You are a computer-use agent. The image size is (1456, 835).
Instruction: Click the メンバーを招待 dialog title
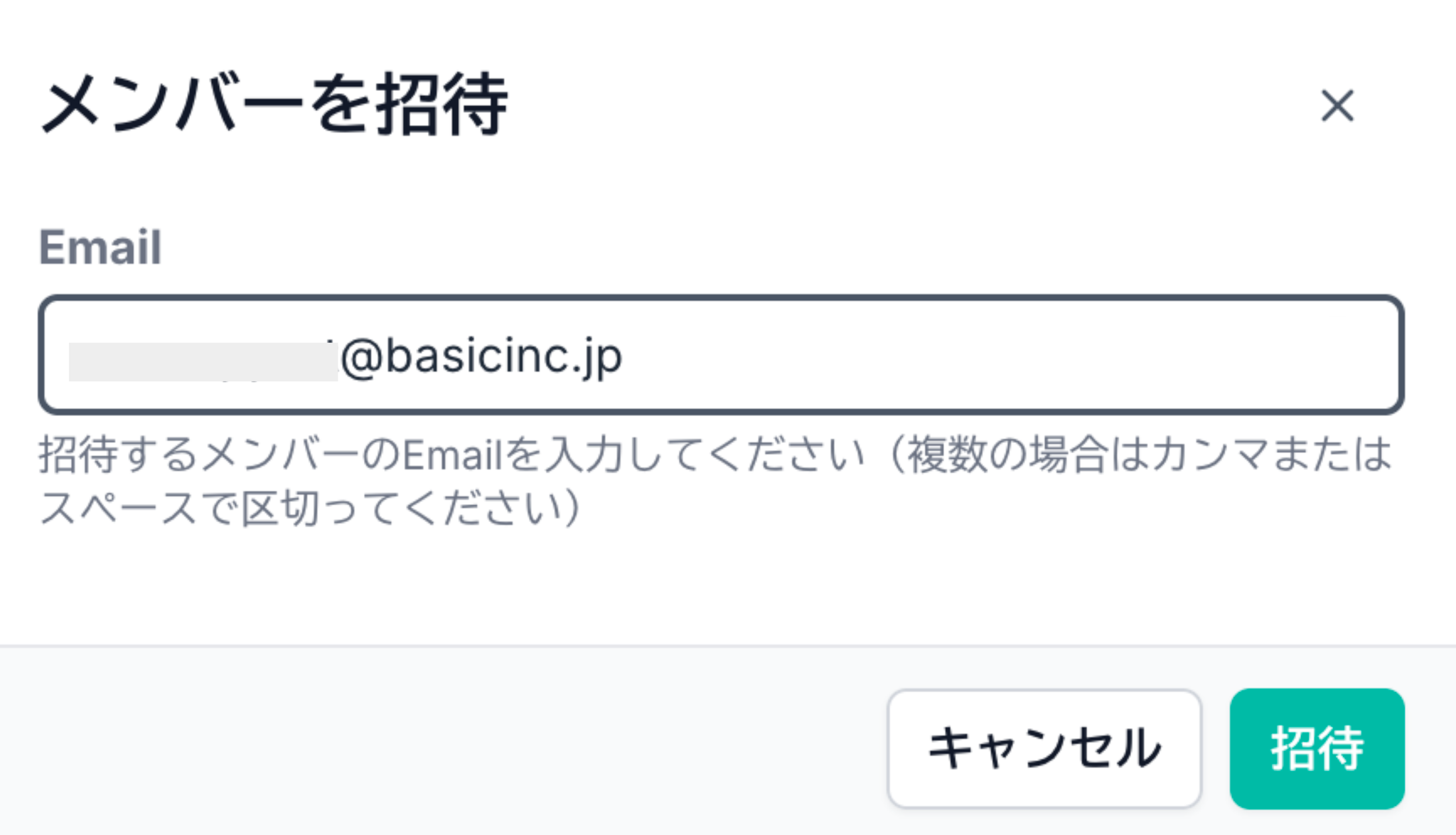274,105
